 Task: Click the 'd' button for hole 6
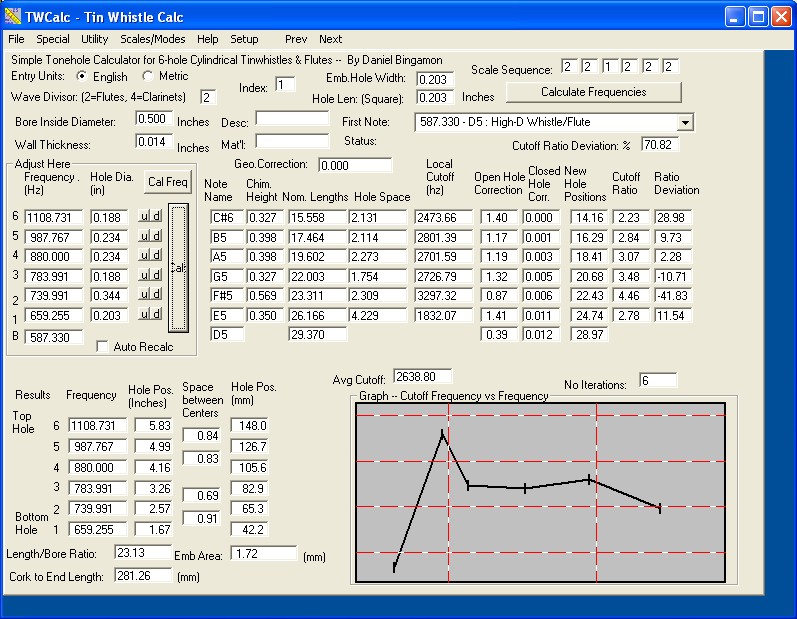point(155,217)
